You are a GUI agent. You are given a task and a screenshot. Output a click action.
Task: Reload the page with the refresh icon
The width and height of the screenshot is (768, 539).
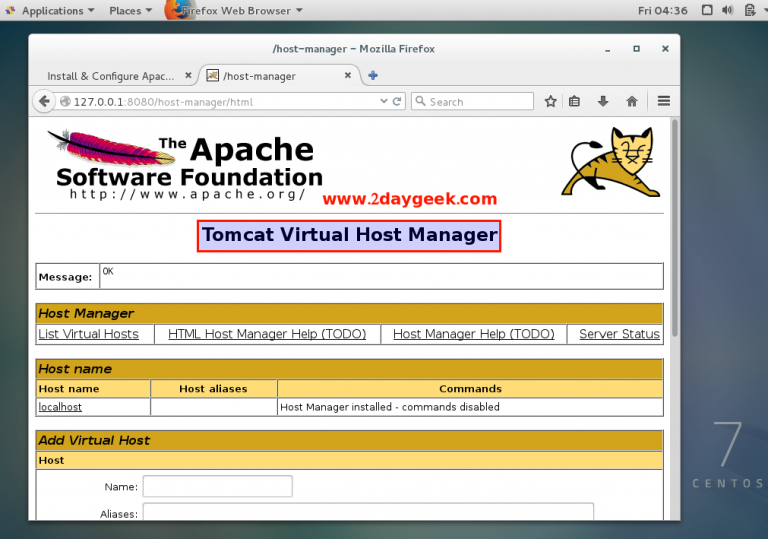[397, 101]
